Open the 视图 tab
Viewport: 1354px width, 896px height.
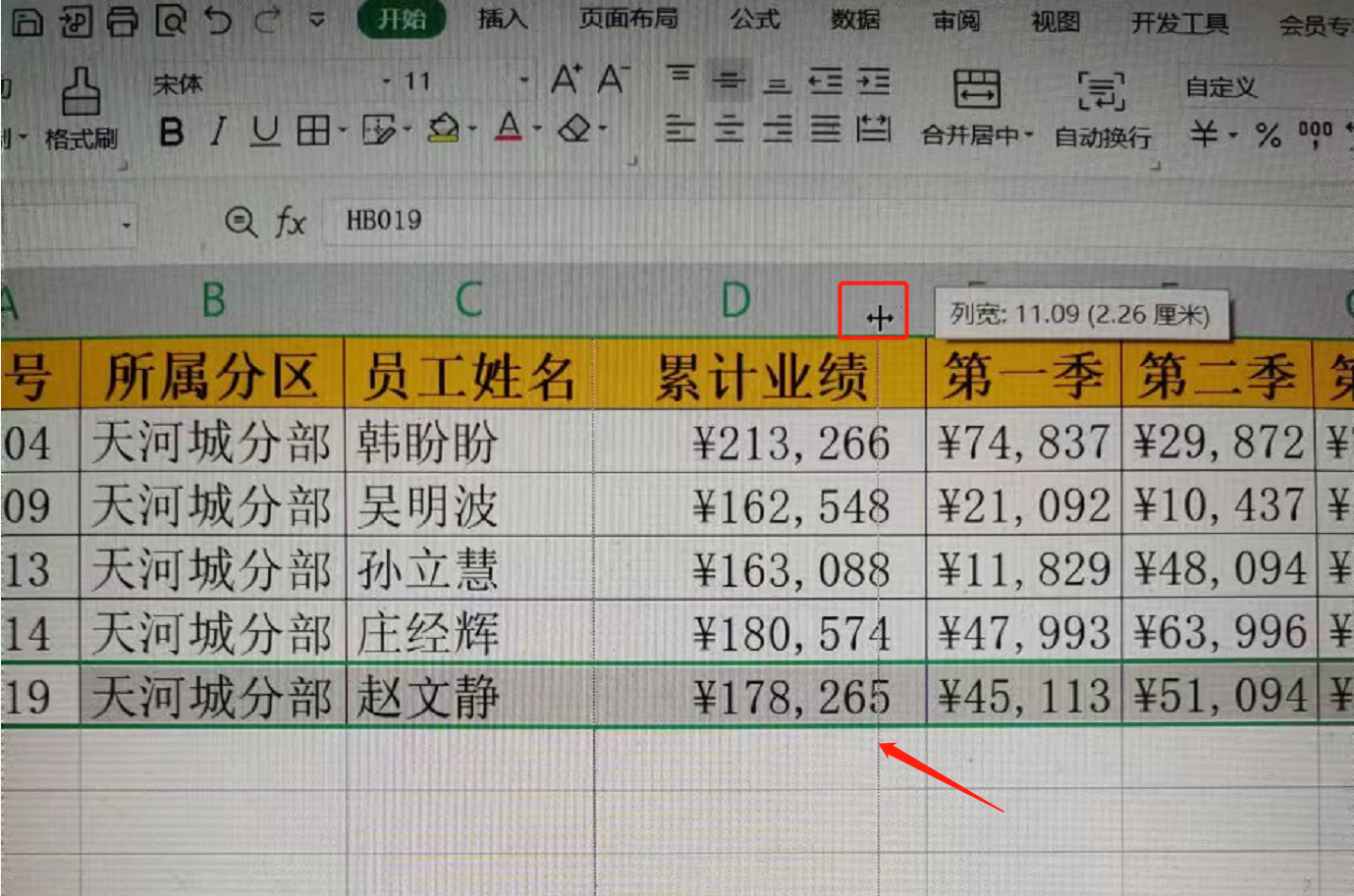point(1056,22)
